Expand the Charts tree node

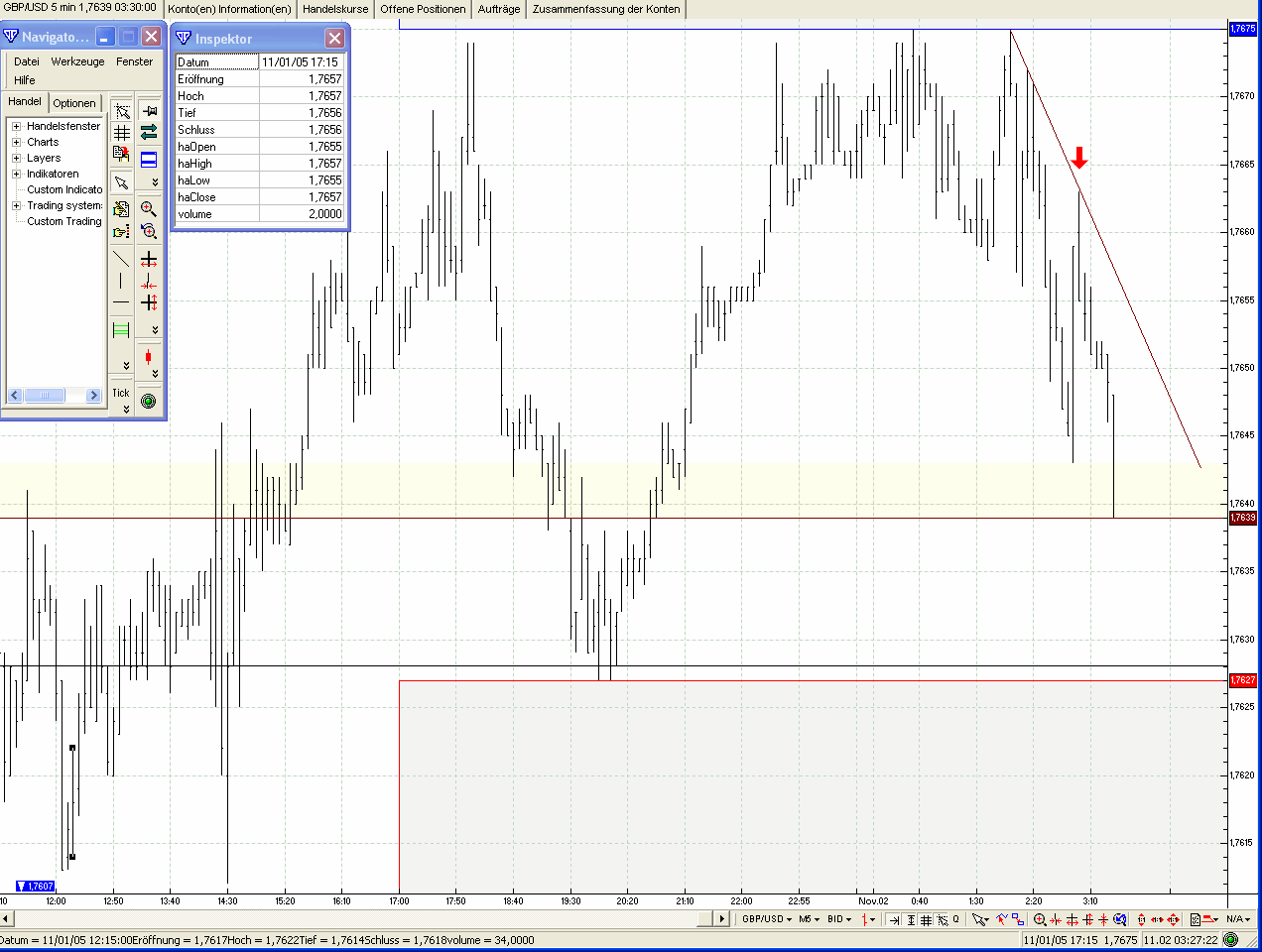point(16,142)
